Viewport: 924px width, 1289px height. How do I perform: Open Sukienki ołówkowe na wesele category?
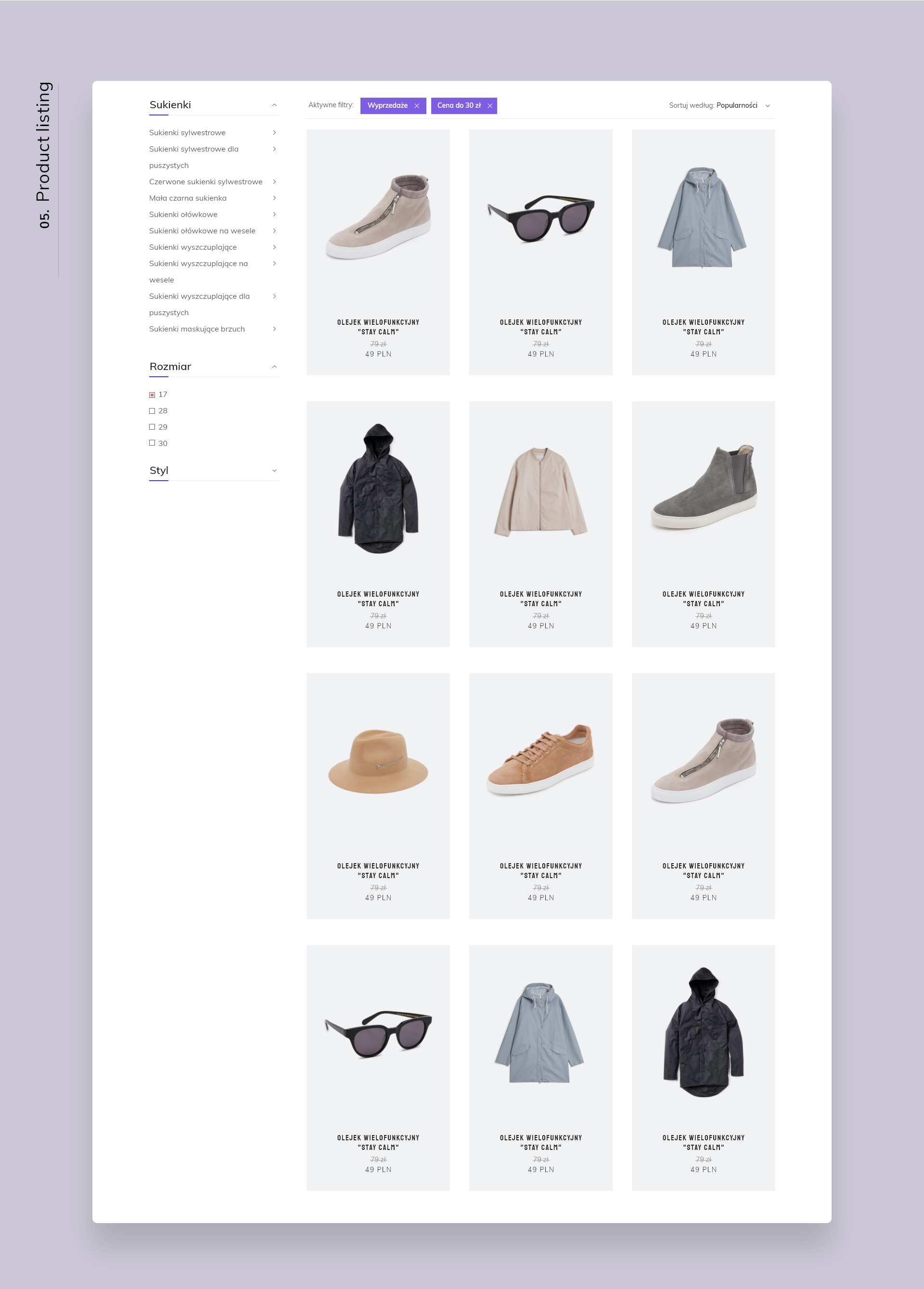(x=202, y=231)
